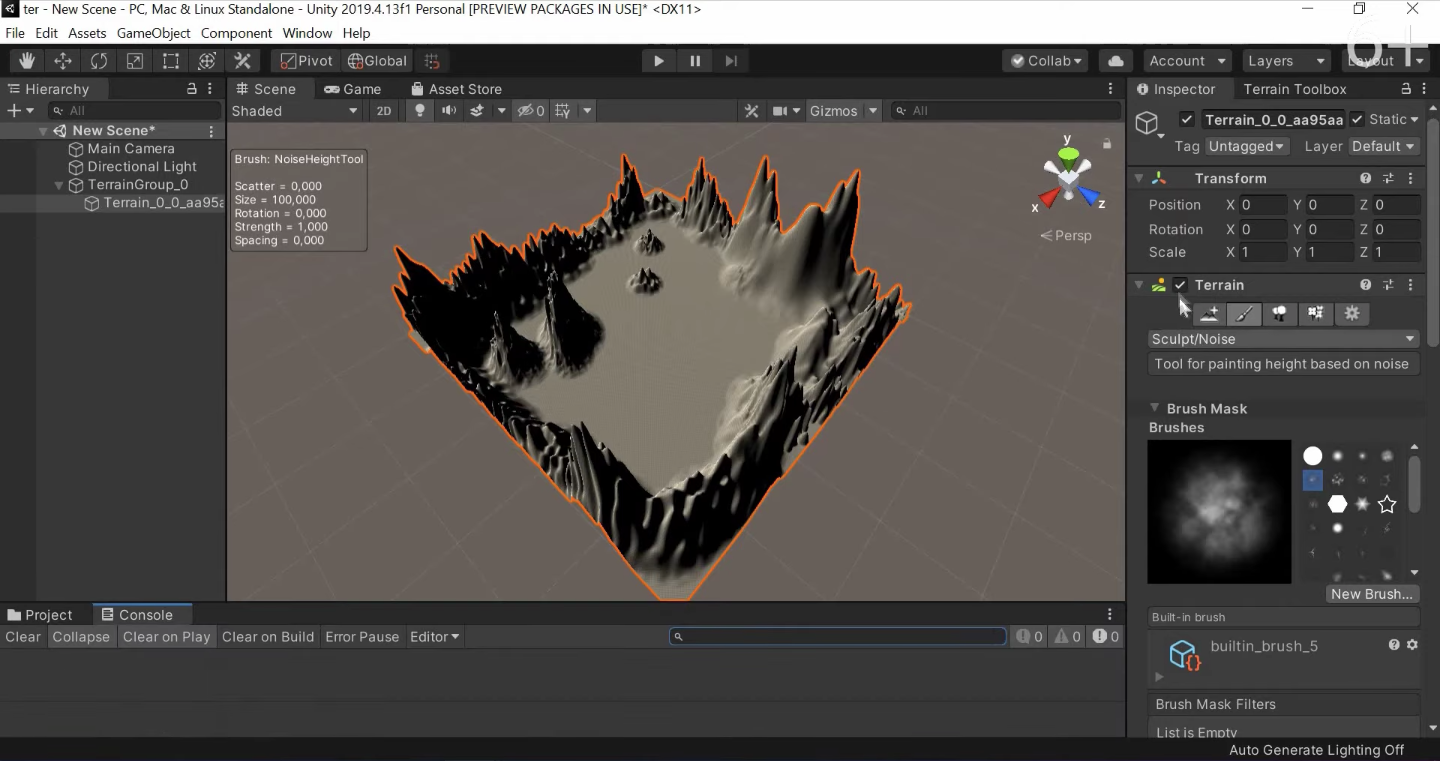Click the Play button

[x=658, y=61]
